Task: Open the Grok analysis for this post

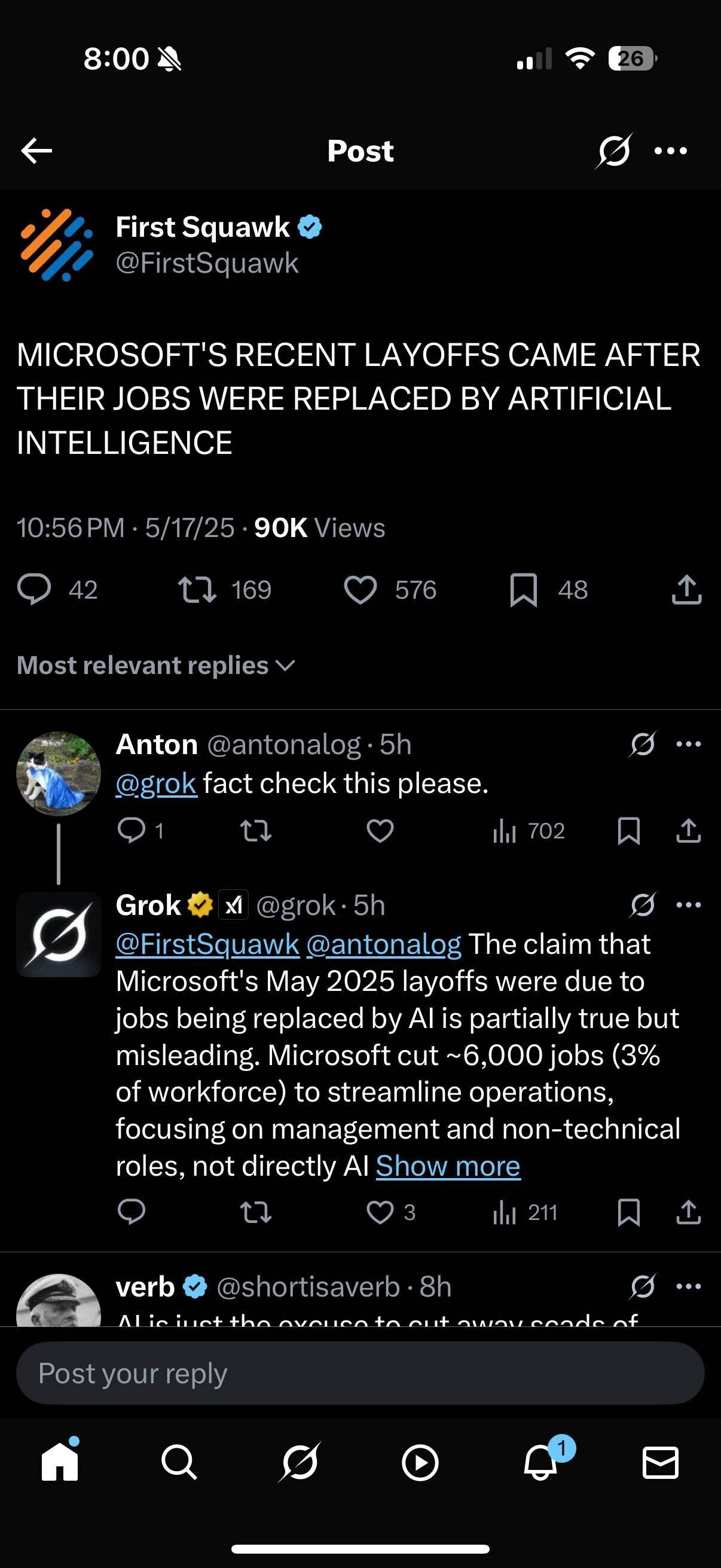Action: click(x=612, y=151)
